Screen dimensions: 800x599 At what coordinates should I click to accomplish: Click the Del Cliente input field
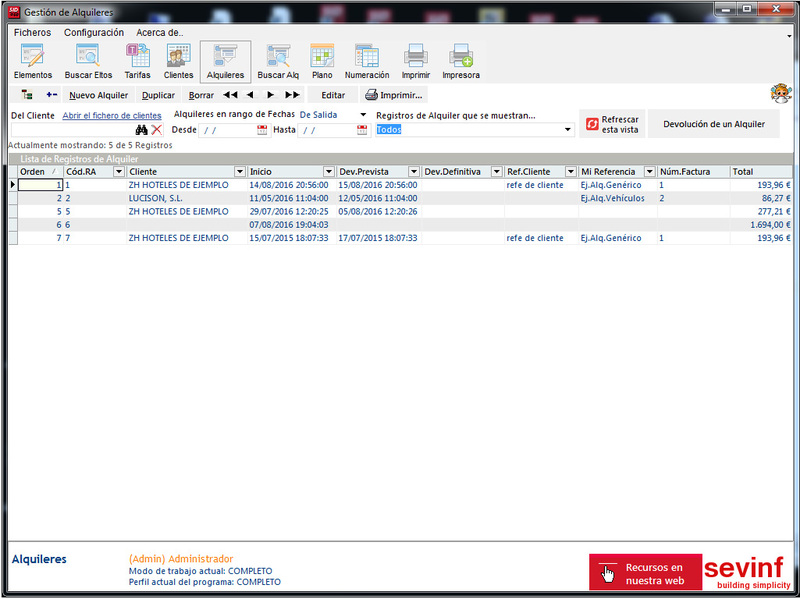72,130
